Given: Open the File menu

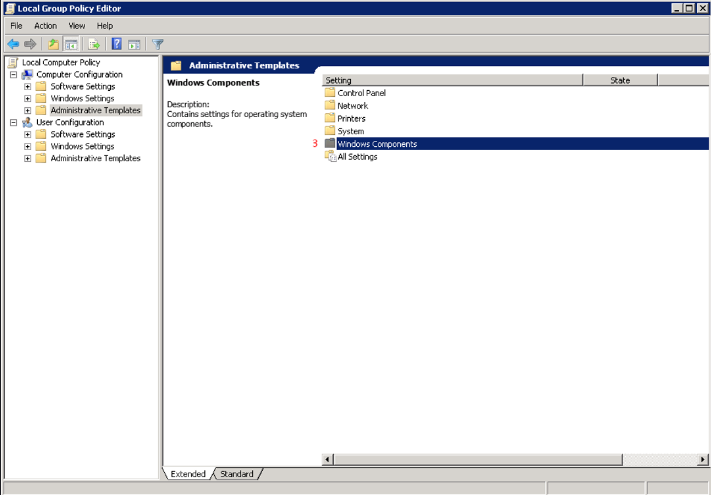Looking at the screenshot, I should coord(16,26).
